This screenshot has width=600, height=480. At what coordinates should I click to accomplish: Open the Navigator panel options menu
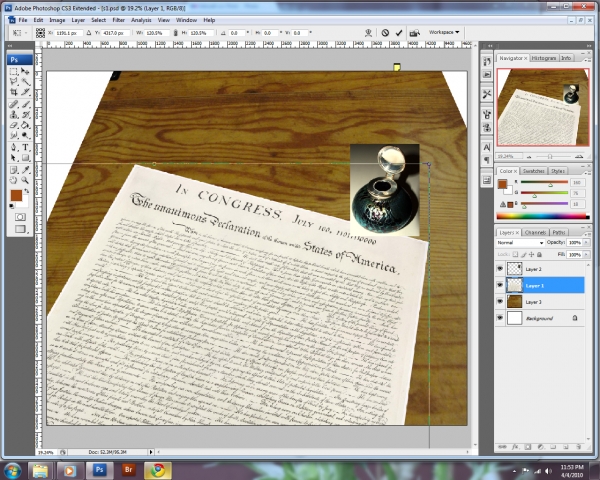tap(586, 59)
